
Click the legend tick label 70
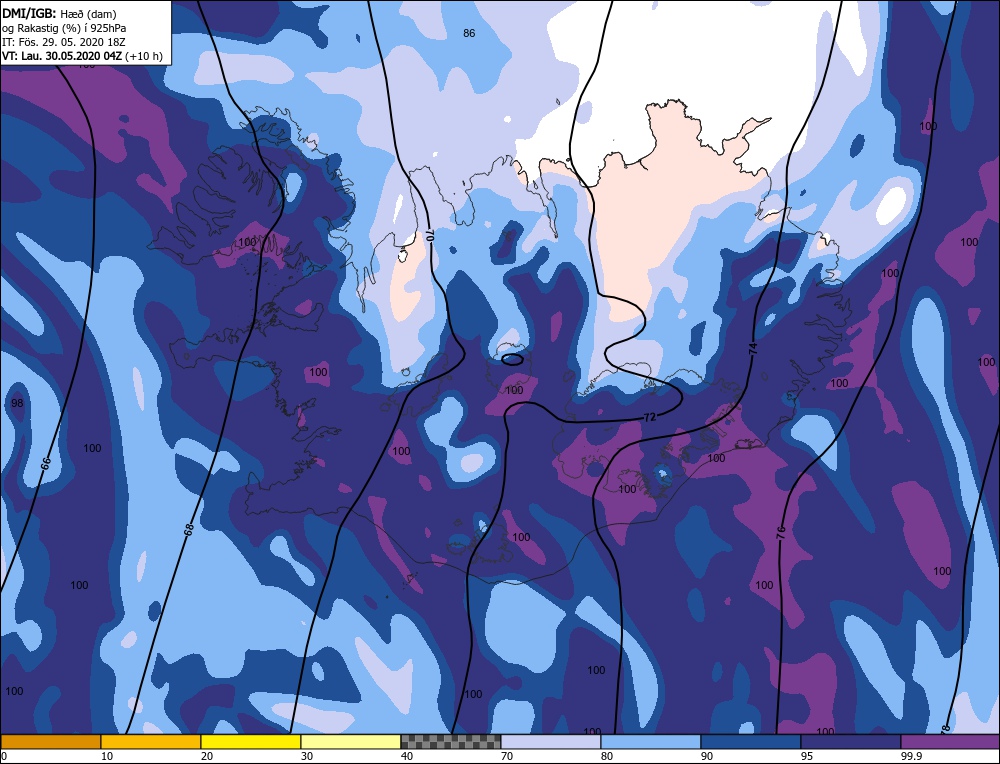coord(507,756)
